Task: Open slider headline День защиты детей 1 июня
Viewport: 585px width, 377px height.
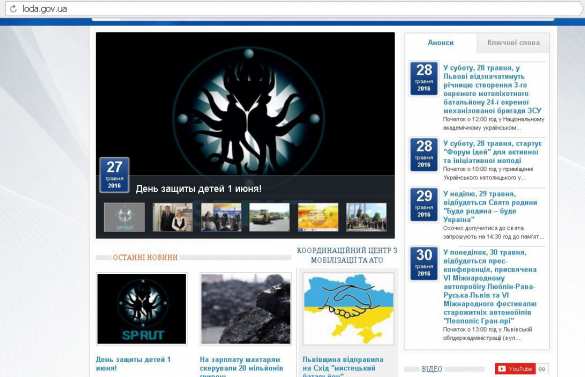Action: point(198,189)
